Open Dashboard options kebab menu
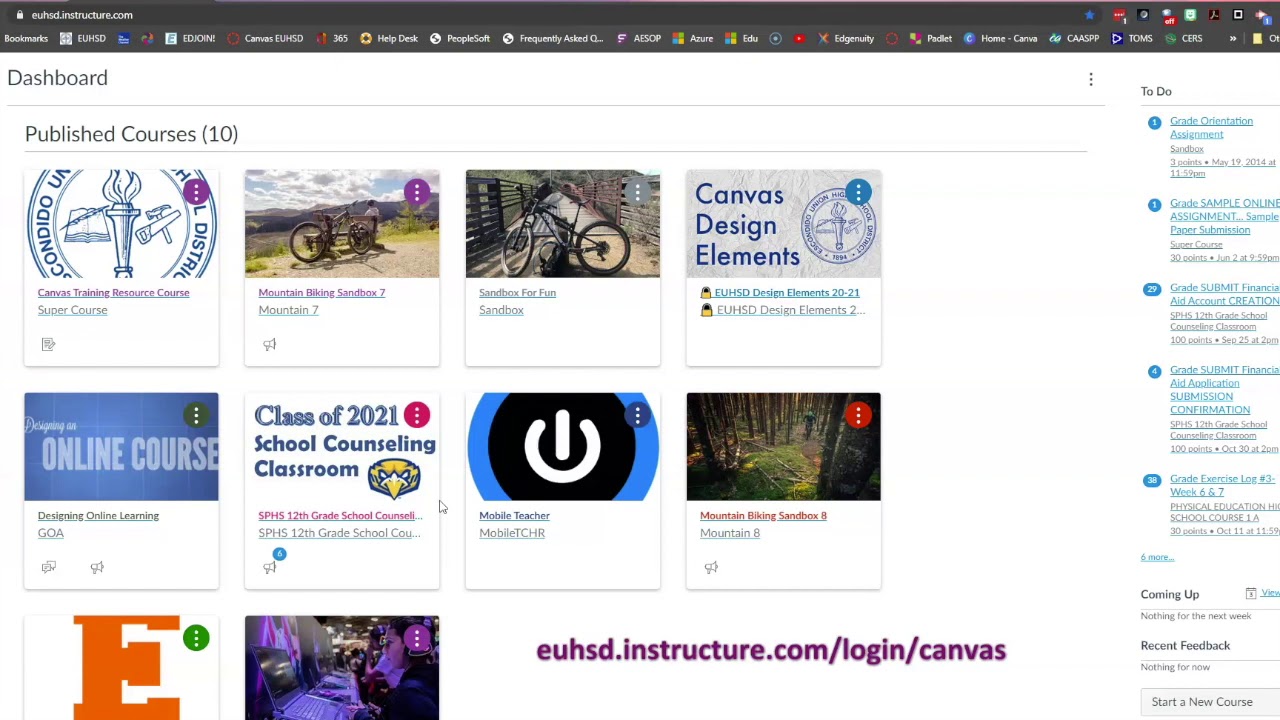 coord(1091,80)
